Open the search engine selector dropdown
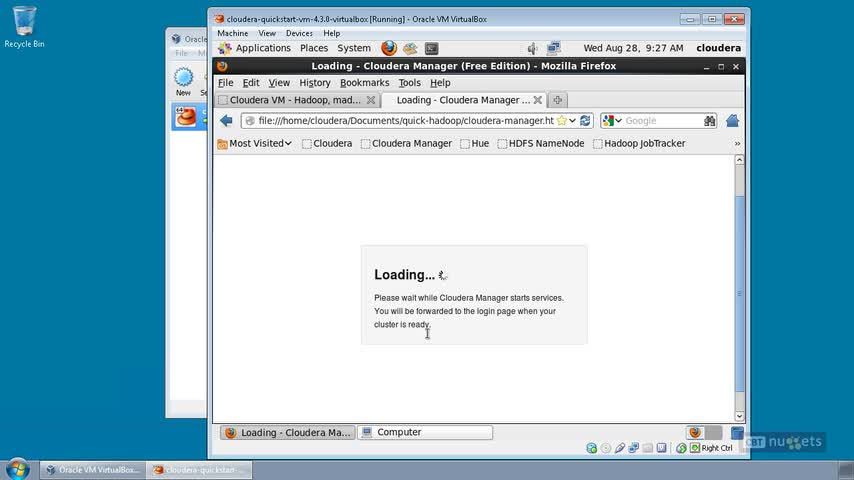The height and width of the screenshot is (480, 854). [613, 121]
